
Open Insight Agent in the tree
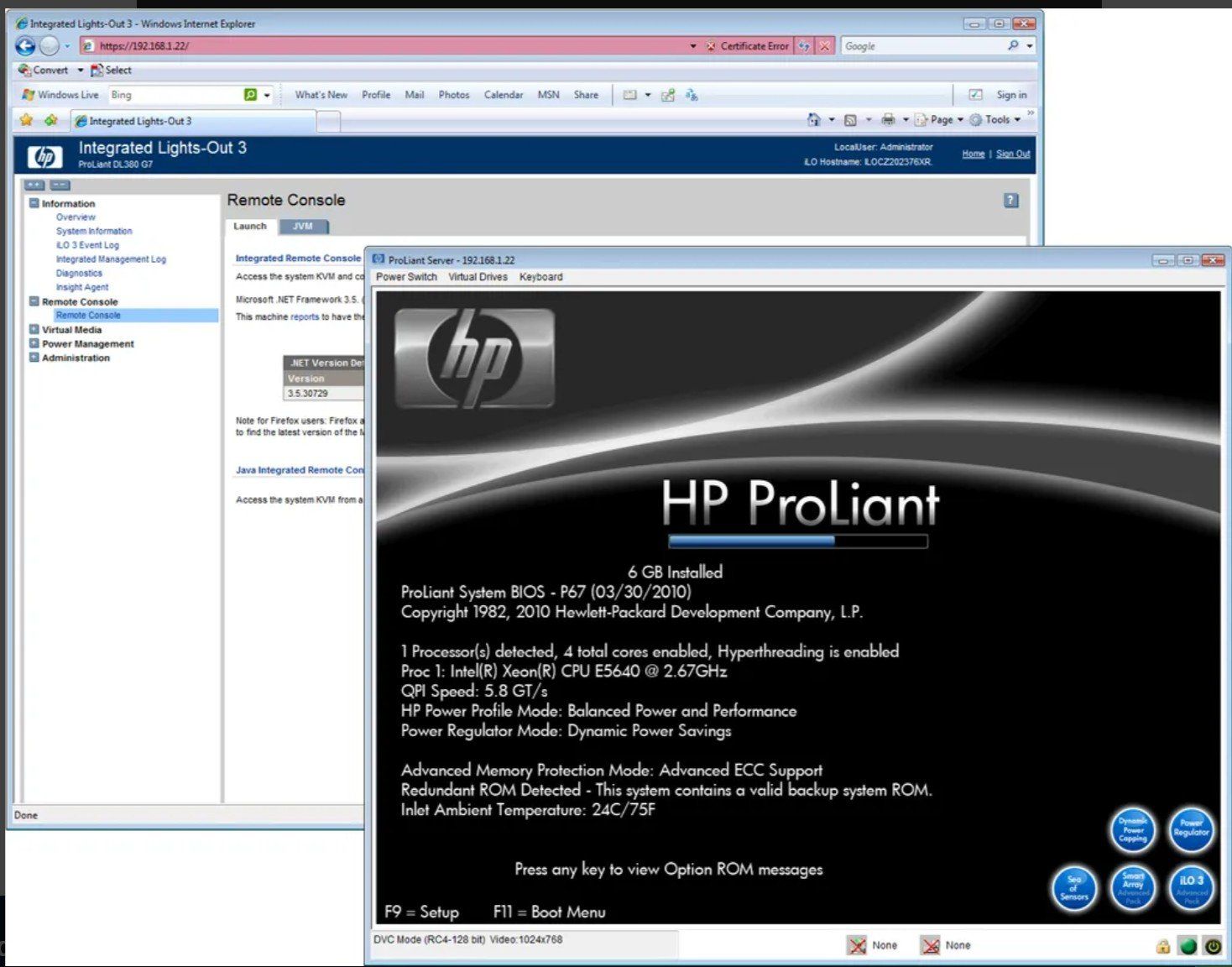click(82, 287)
